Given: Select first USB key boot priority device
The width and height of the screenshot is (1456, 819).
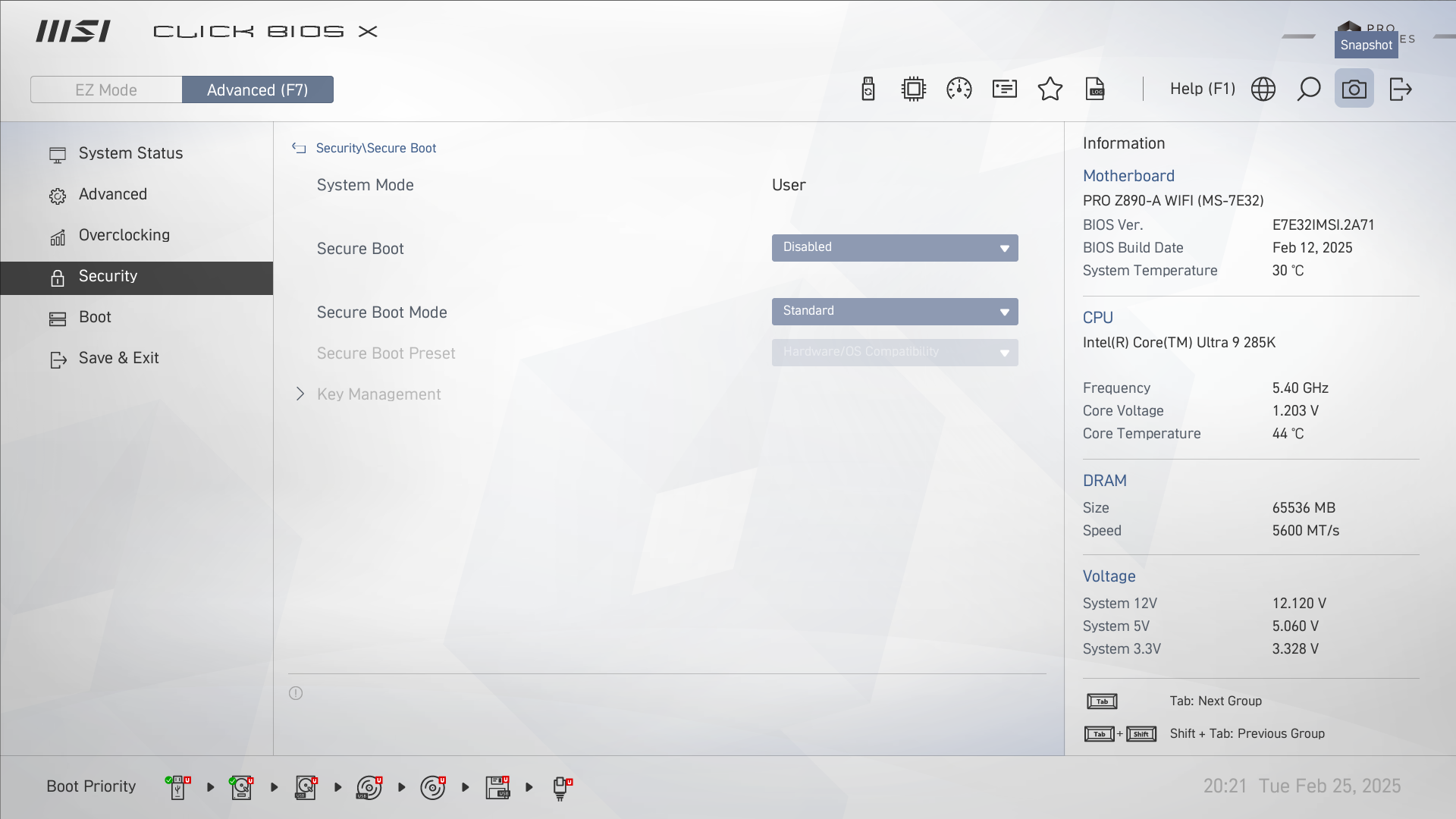Looking at the screenshot, I should (177, 787).
